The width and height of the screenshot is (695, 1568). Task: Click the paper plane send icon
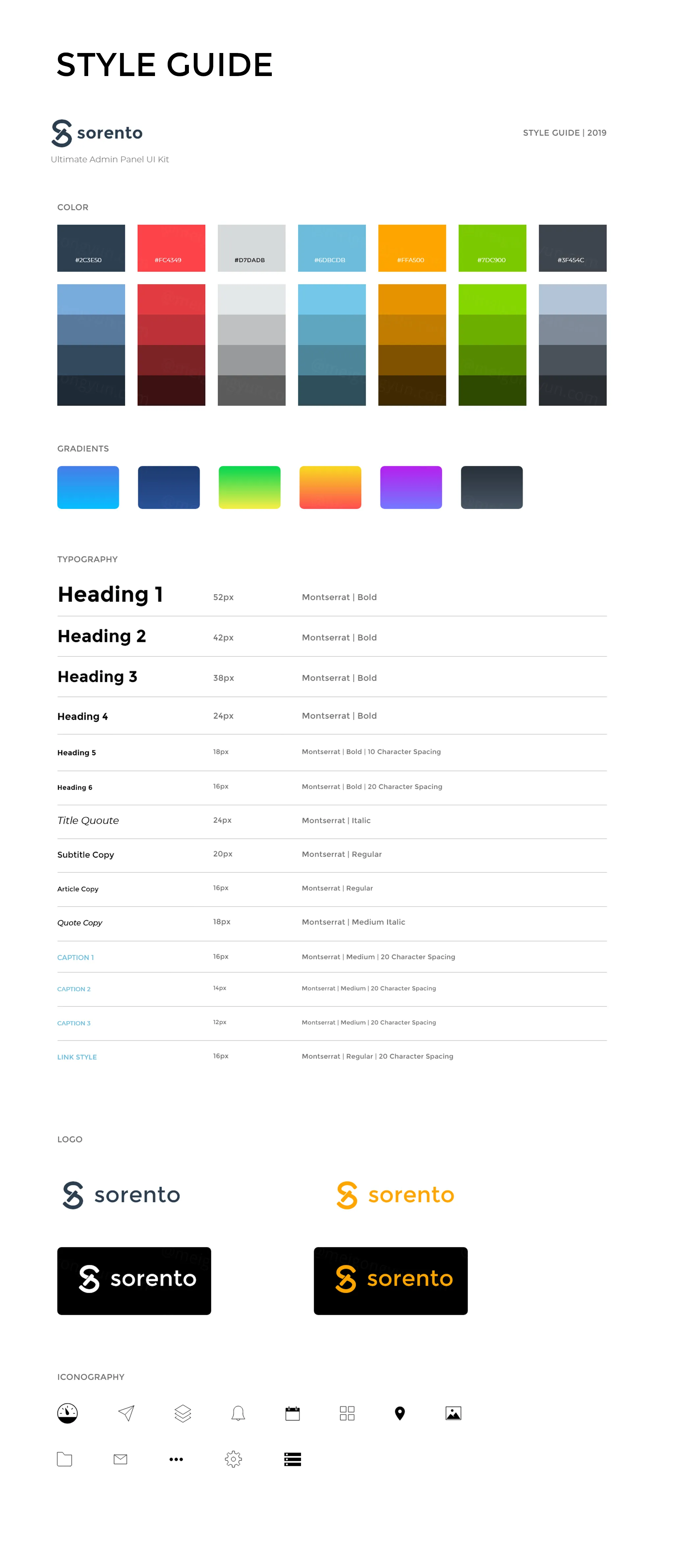(126, 1412)
